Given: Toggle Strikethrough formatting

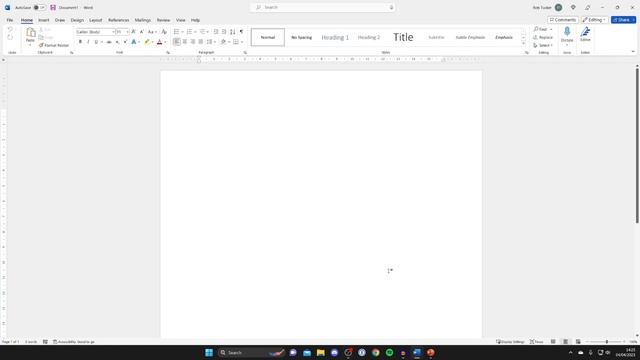Looking at the screenshot, I should [109, 42].
